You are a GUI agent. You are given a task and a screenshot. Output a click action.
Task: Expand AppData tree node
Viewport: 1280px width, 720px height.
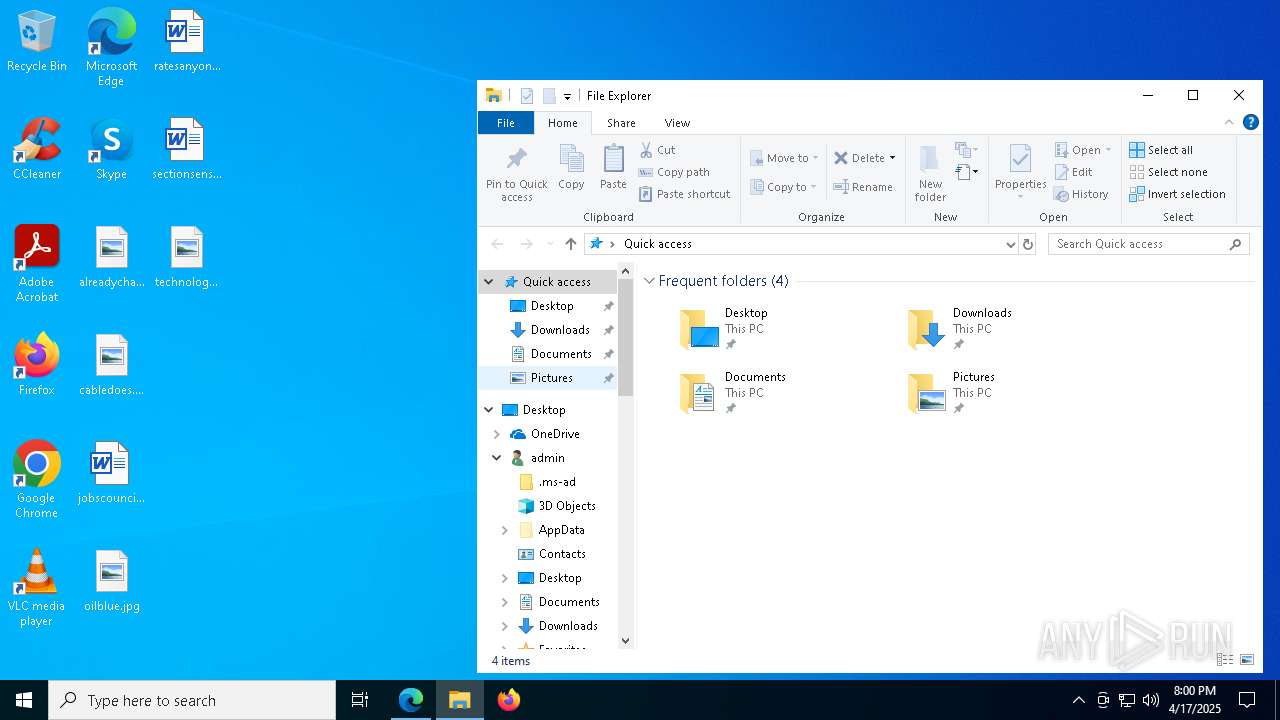(505, 530)
